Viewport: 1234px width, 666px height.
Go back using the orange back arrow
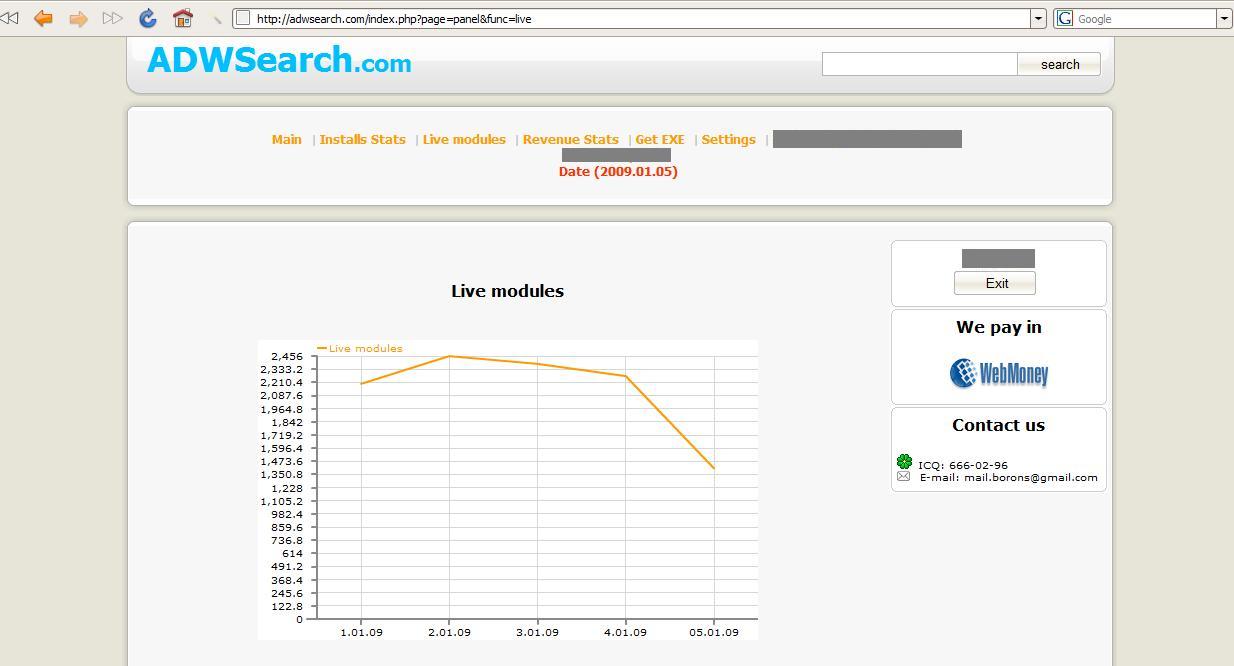43,18
